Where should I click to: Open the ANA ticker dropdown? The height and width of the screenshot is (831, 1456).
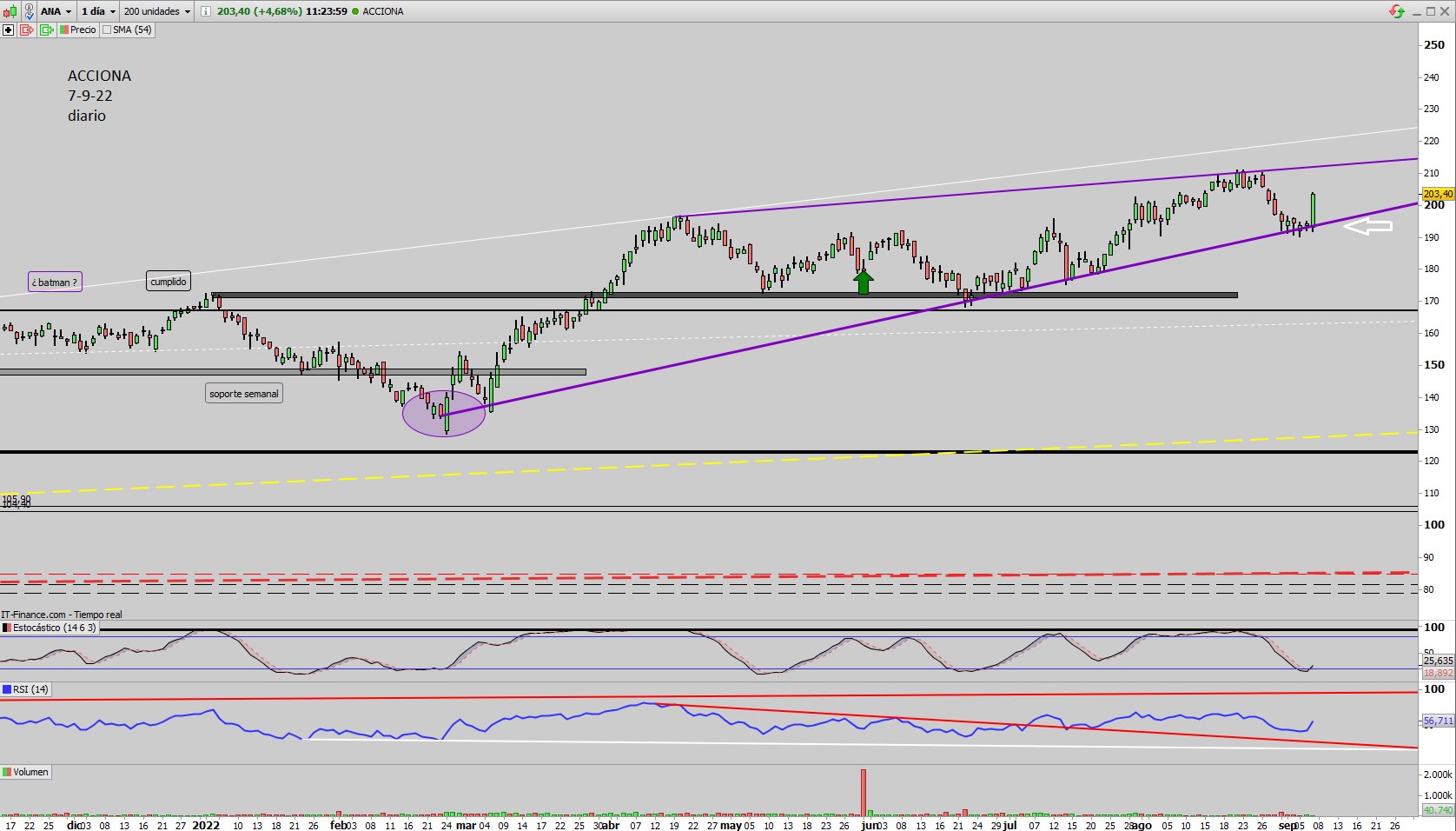pos(56,11)
